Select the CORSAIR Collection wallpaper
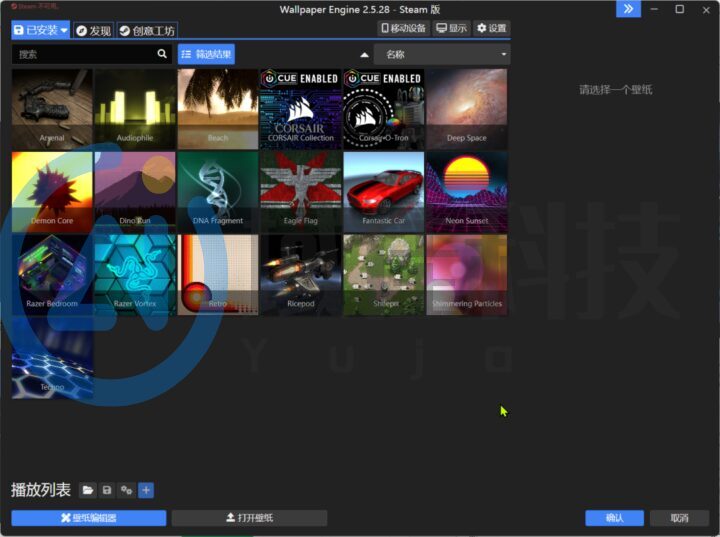720x537 pixels. pos(301,109)
